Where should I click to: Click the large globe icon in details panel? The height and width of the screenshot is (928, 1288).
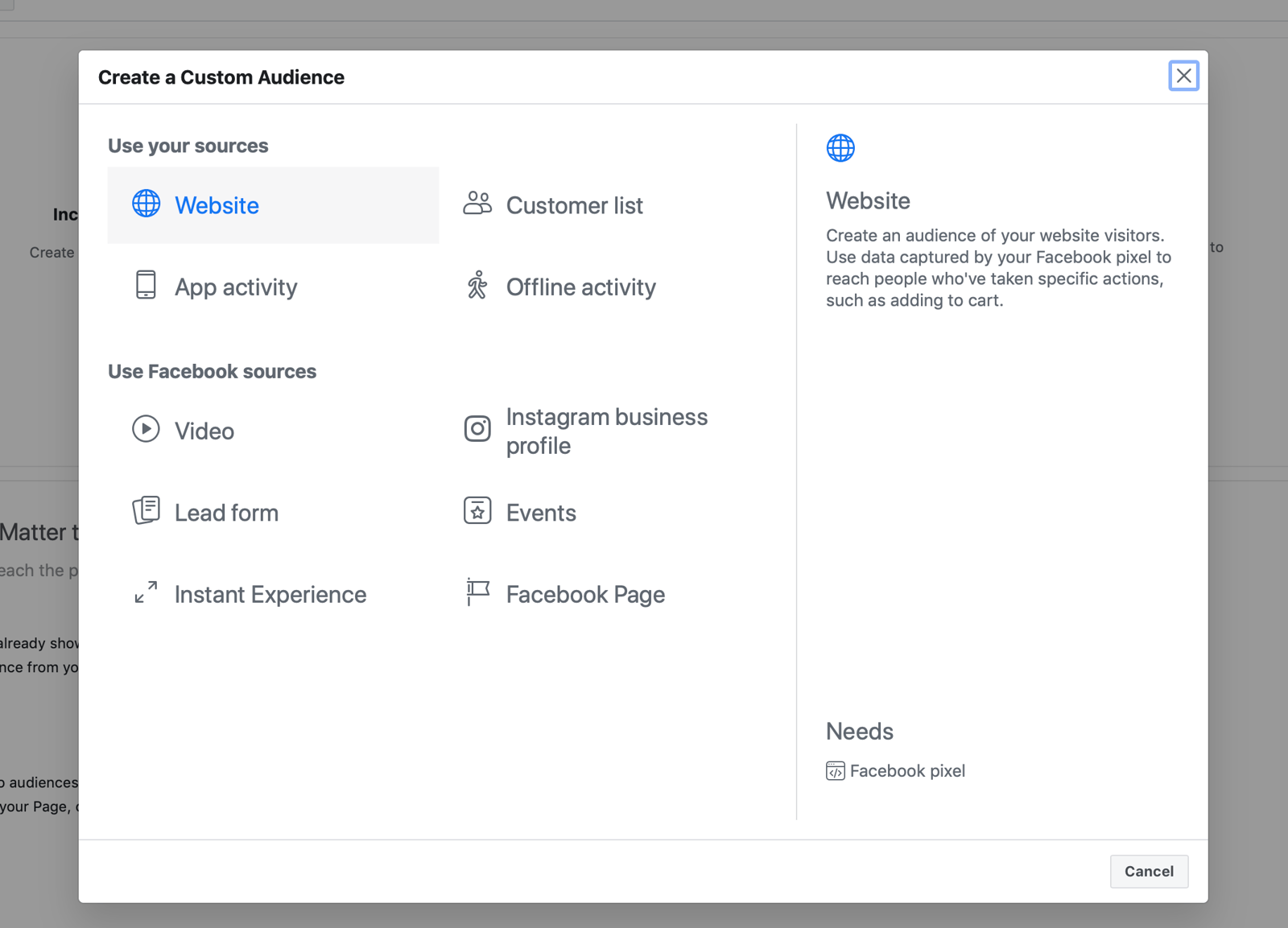tap(840, 148)
